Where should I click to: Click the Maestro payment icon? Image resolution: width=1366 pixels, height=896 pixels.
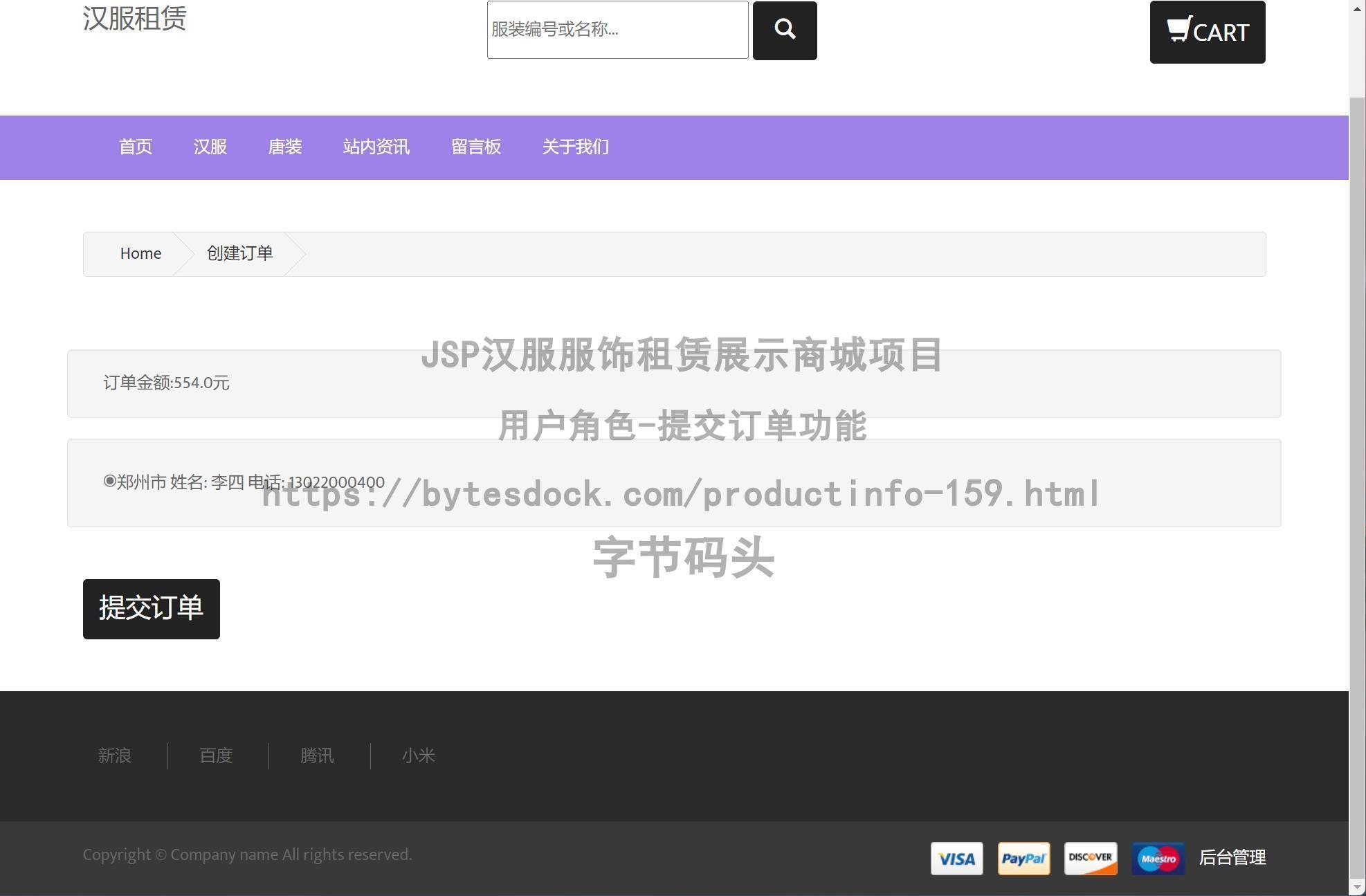pyautogui.click(x=1158, y=858)
